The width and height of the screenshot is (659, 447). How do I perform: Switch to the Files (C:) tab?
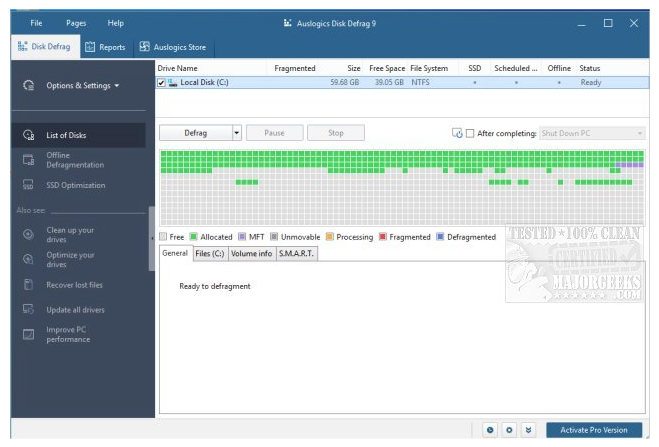click(x=210, y=253)
